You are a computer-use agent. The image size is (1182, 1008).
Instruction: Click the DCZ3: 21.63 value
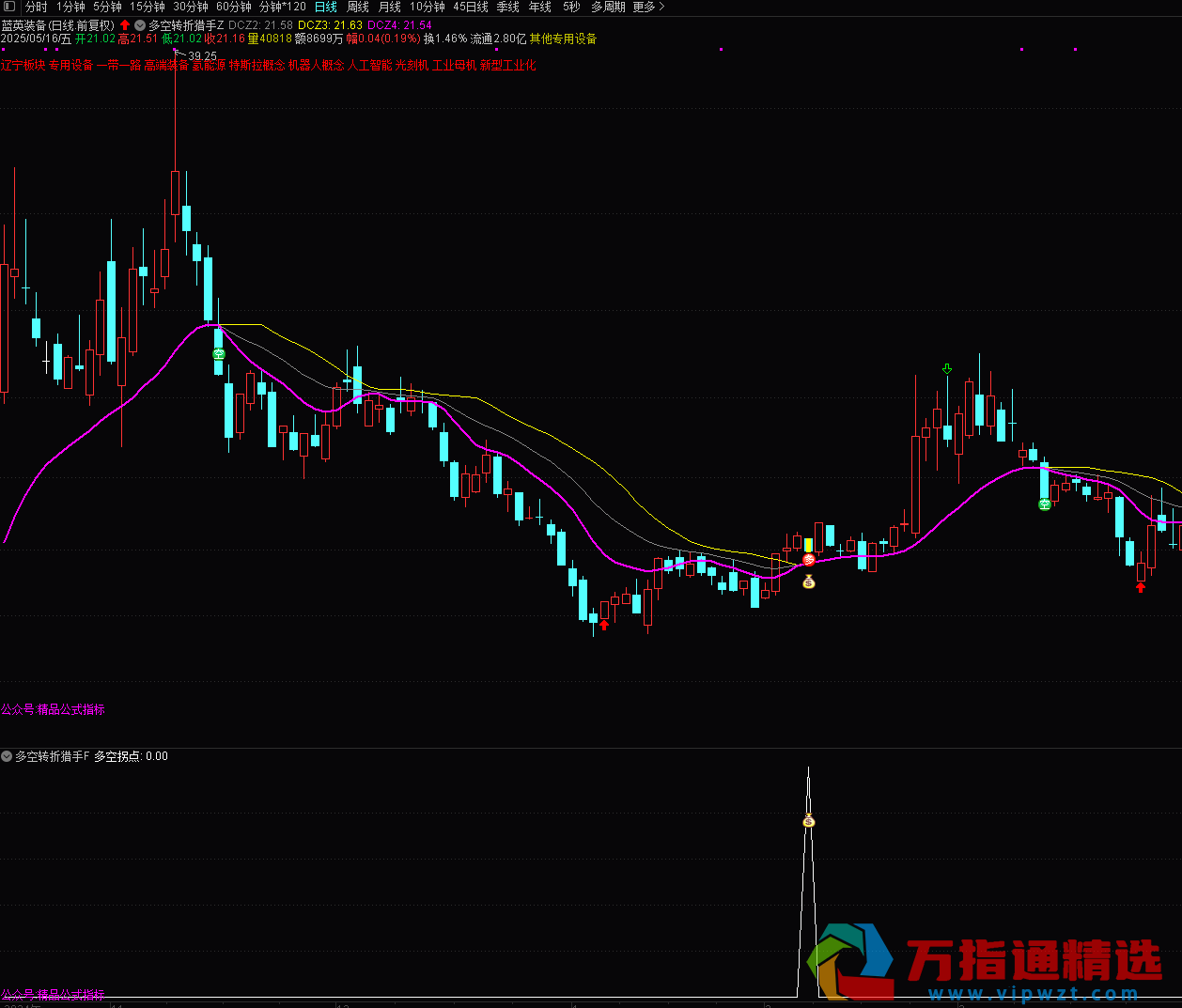pos(330,25)
